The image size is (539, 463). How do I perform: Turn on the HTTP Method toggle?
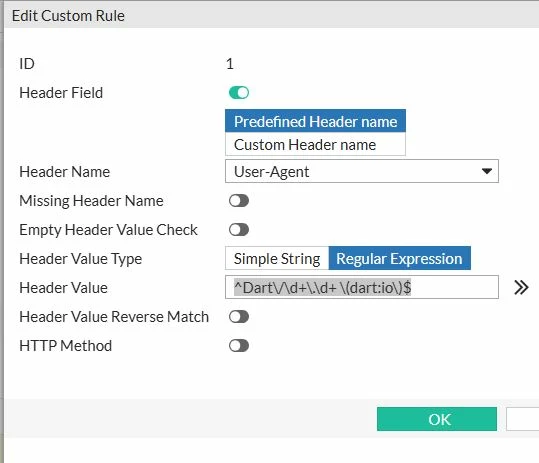click(x=239, y=346)
